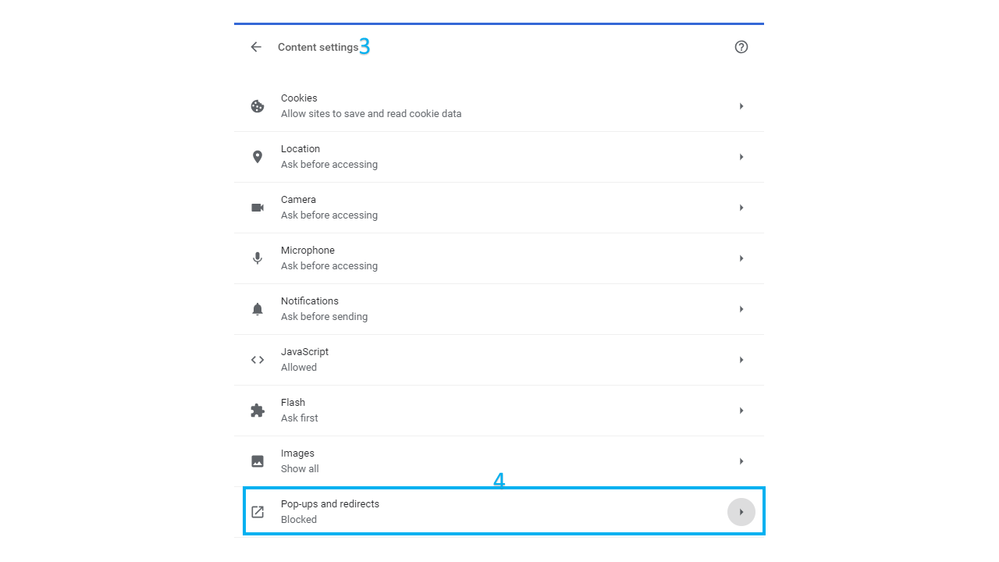Expand the JavaScript row arrow
Screen dimensions: 999x562
tap(741, 360)
